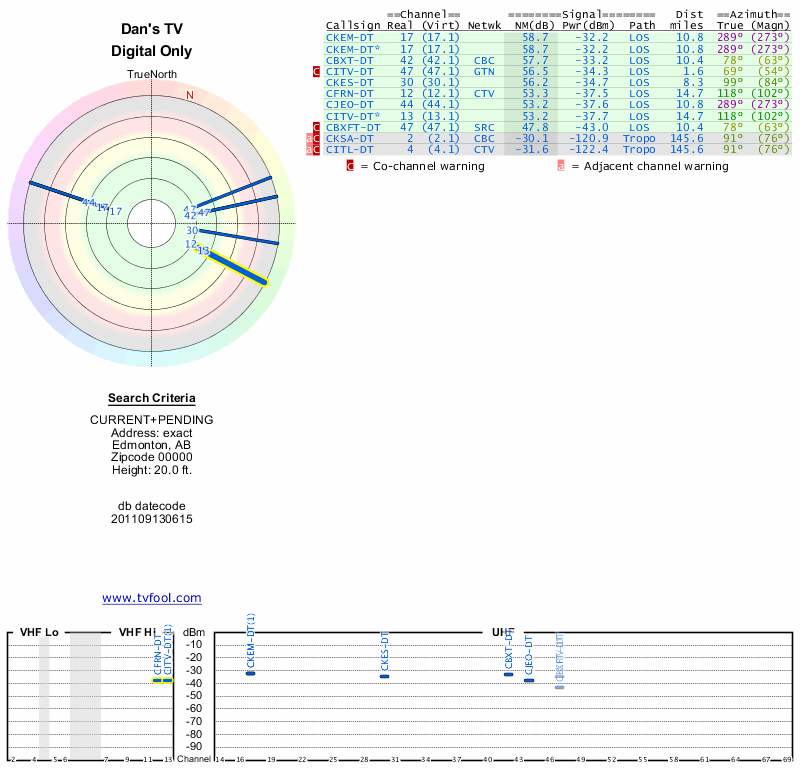The width and height of the screenshot is (800, 768).
Task: Click the adjacent channel warning icon beside CKSA-DT
Action: point(308,138)
